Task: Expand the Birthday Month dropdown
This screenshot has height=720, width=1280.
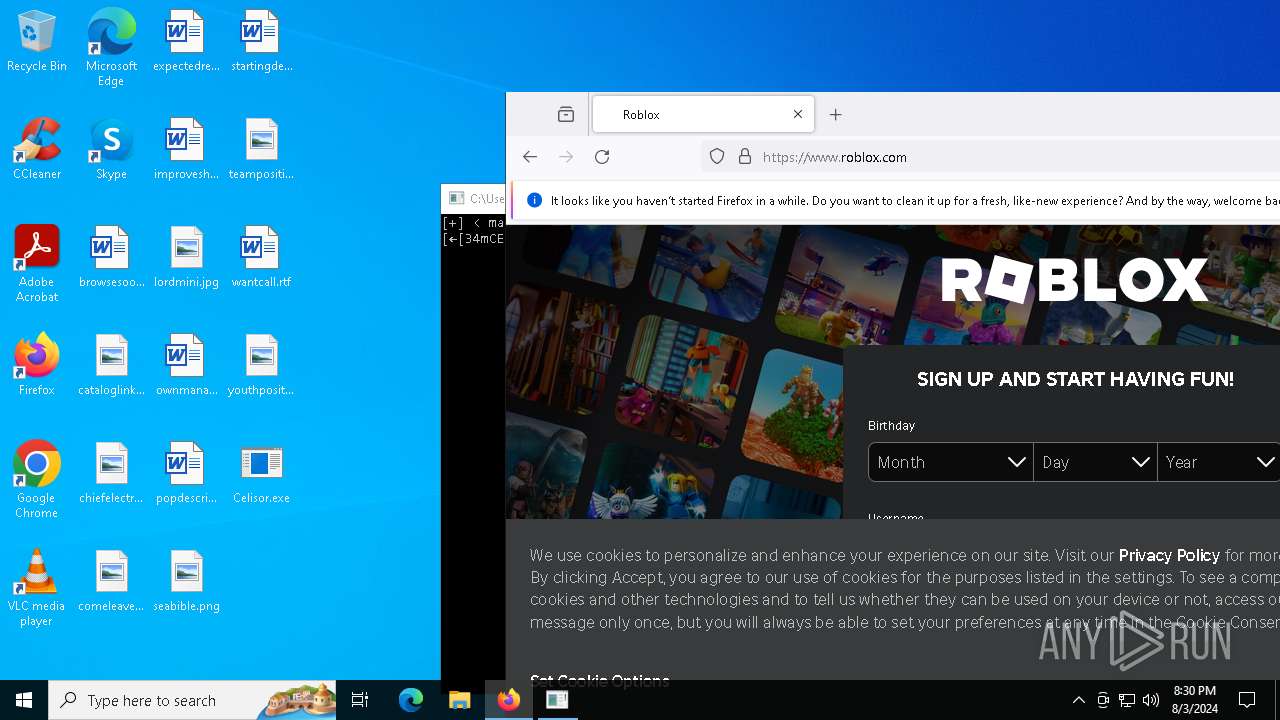Action: (950, 462)
